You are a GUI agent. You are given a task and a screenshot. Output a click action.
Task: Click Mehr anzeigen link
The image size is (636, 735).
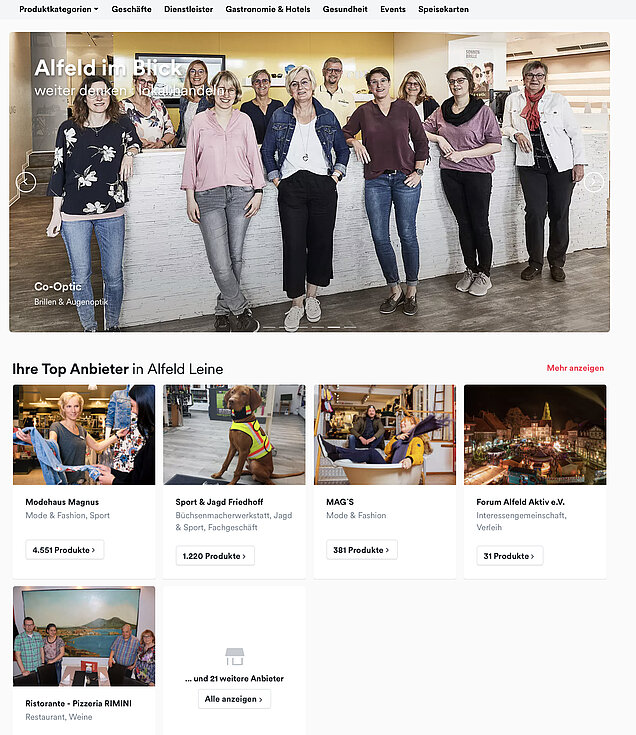coord(575,368)
